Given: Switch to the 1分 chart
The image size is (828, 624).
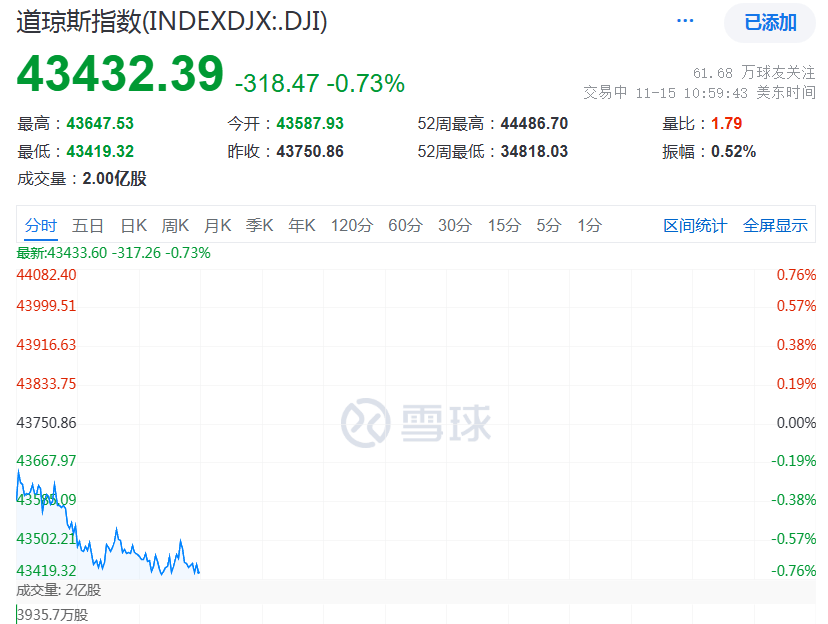Looking at the screenshot, I should [588, 226].
